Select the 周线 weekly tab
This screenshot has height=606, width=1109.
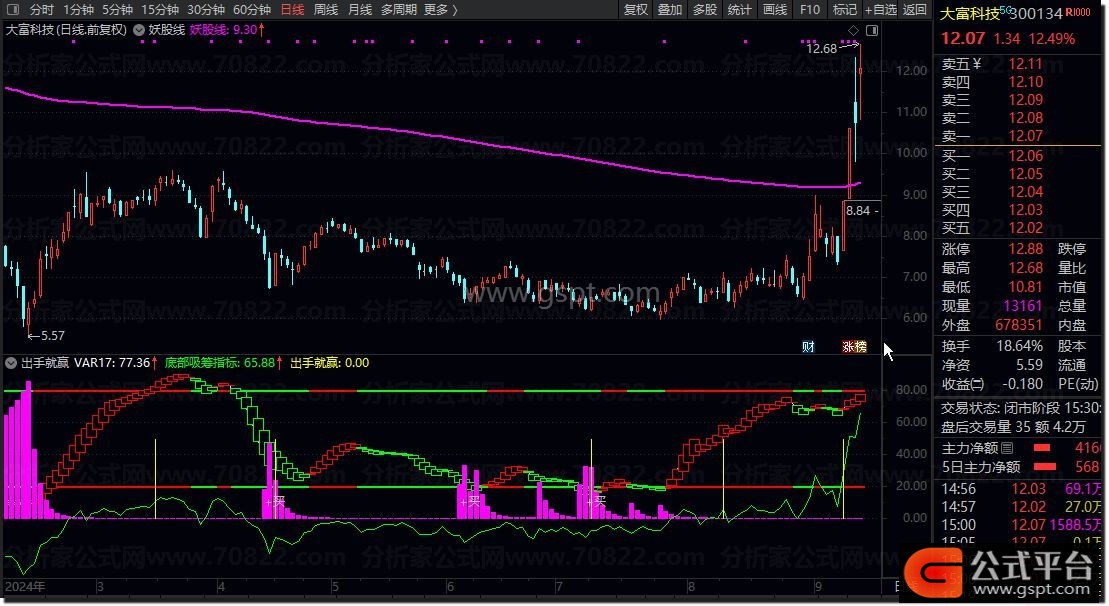325,10
